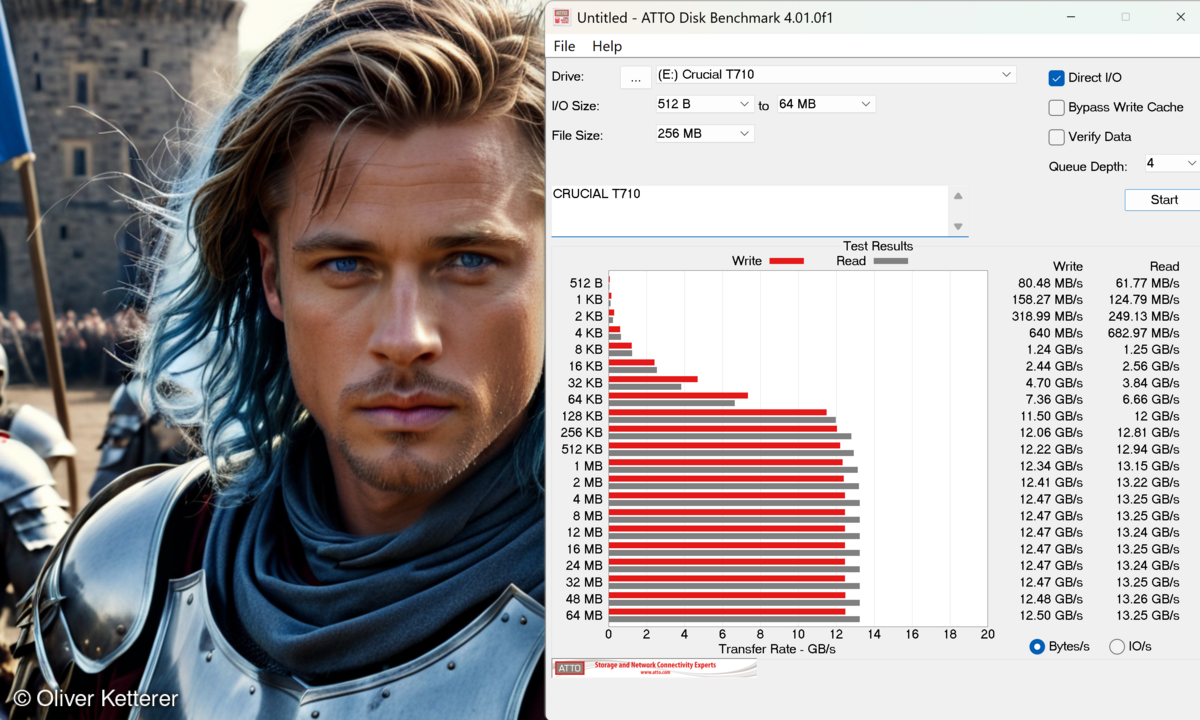This screenshot has width=1200, height=720.
Task: Click the description box scroll-up arrow
Action: click(x=958, y=196)
